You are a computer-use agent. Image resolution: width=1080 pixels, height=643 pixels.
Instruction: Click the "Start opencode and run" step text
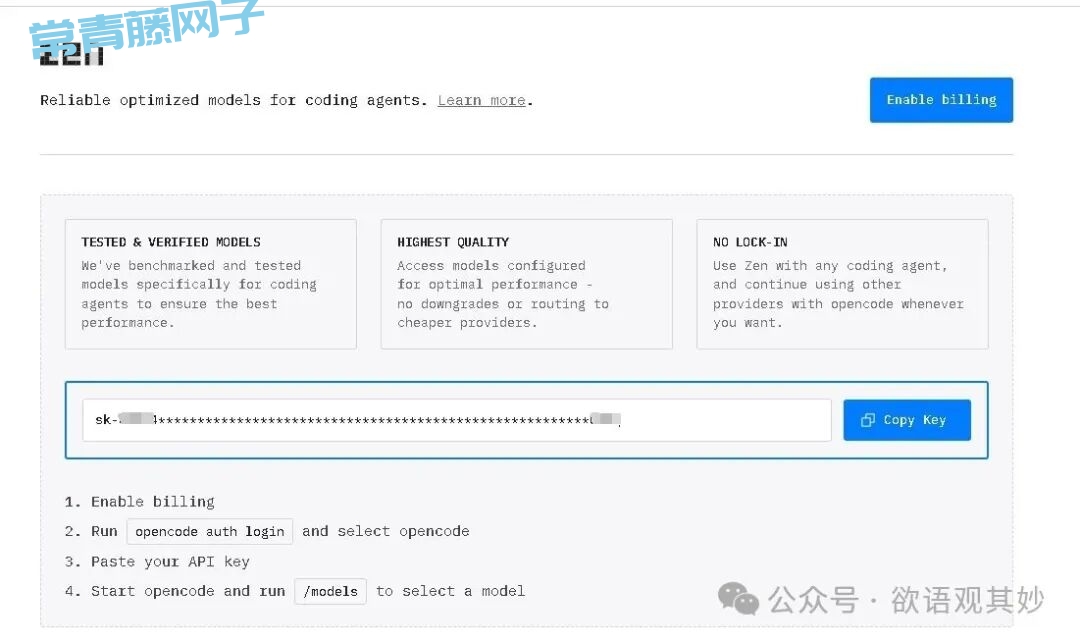[188, 591]
